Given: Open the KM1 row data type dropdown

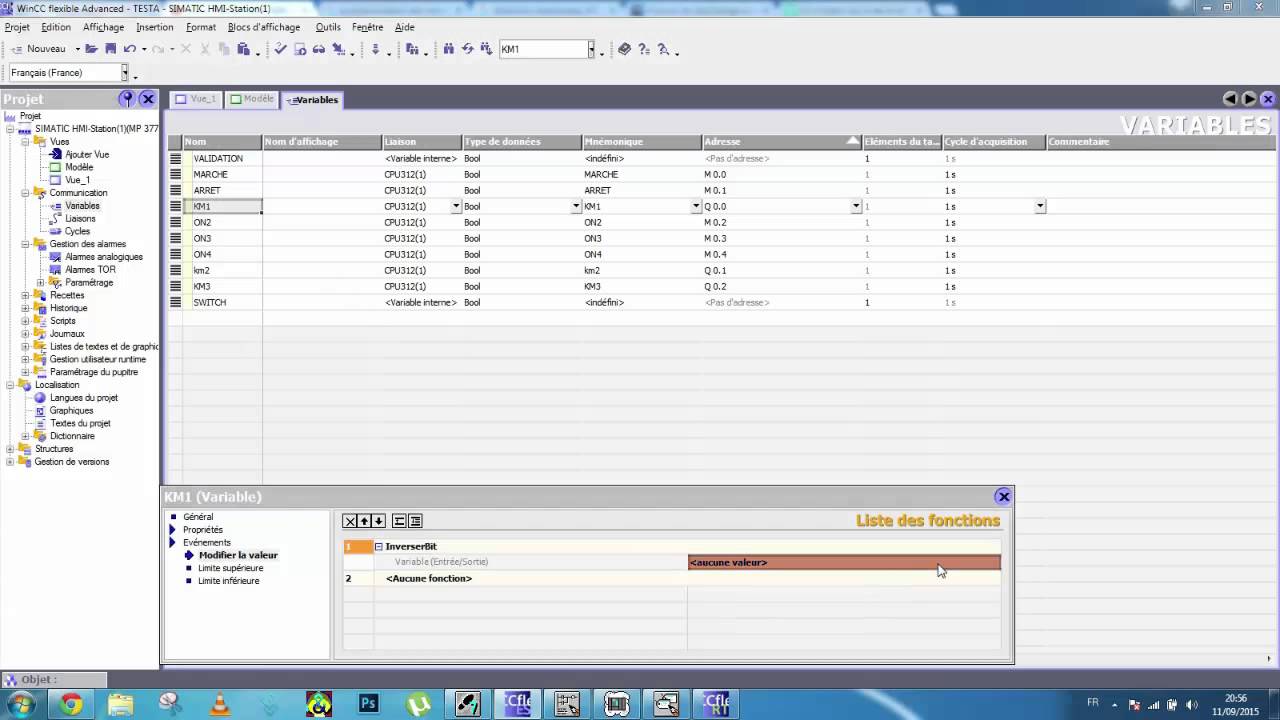Looking at the screenshot, I should [x=576, y=206].
